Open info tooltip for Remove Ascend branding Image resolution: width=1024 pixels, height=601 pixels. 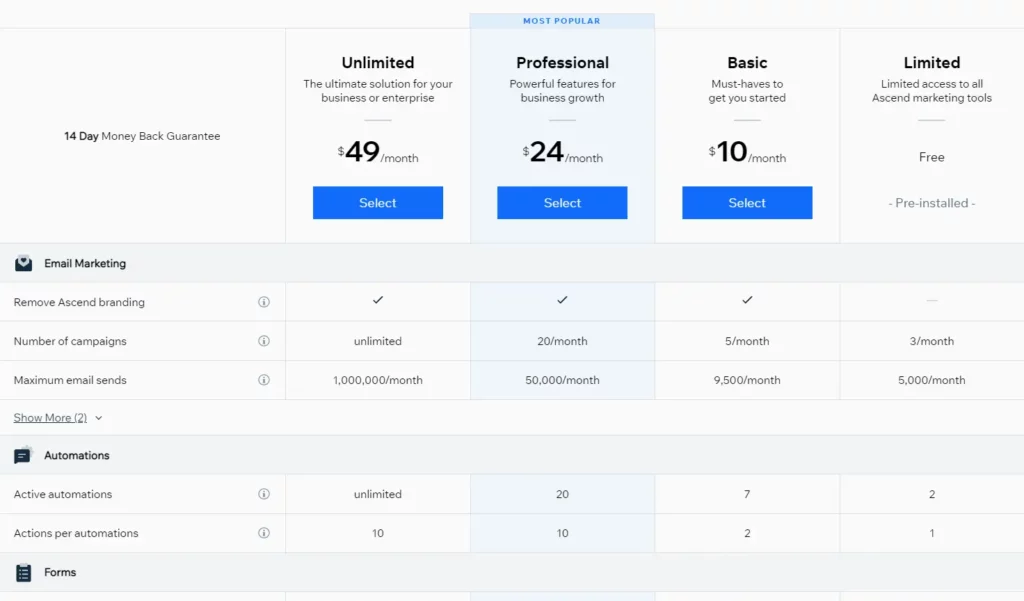(264, 302)
